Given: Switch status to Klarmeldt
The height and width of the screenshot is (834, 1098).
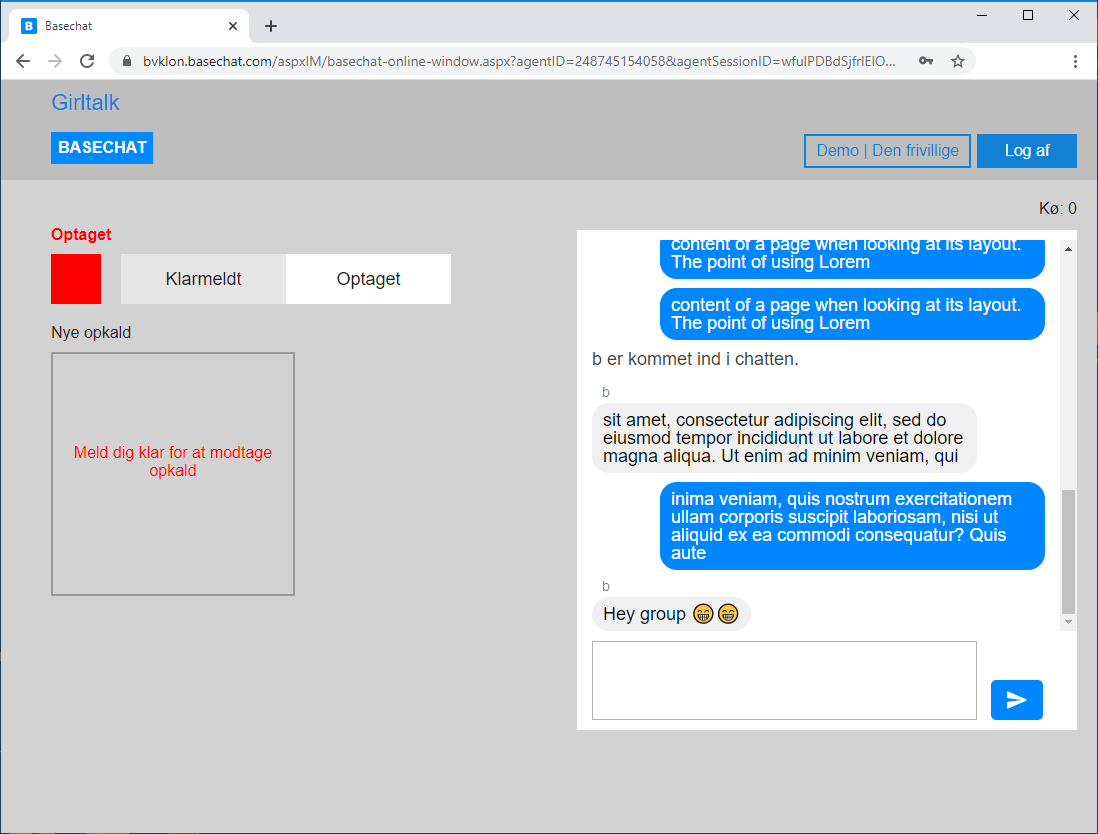Looking at the screenshot, I should [203, 279].
